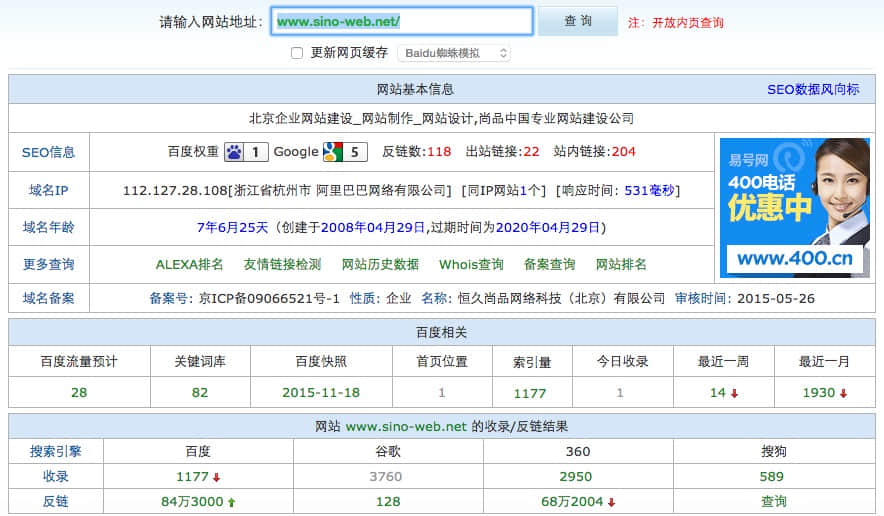This screenshot has height=516, width=884.
Task: Open the 友情链接检测 link
Action: 282,264
